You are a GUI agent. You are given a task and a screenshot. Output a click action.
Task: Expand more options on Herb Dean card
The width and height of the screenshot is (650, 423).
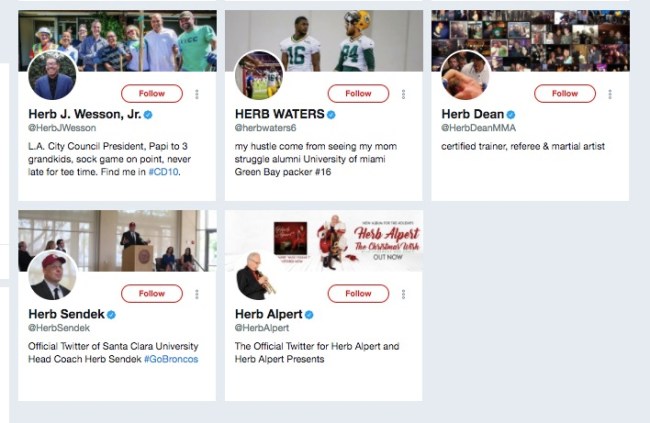click(609, 94)
